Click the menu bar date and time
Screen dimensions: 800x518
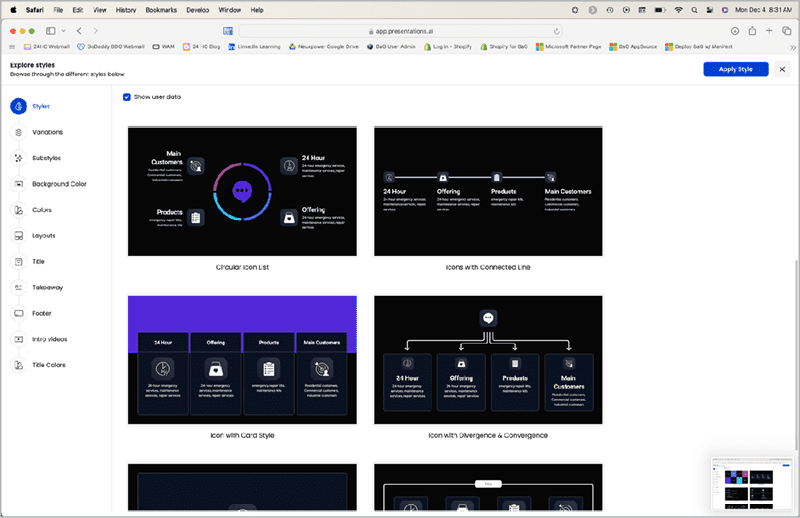click(x=763, y=10)
